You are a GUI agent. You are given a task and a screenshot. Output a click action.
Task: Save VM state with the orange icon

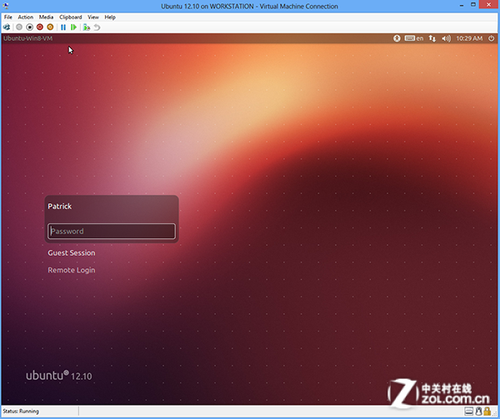[50, 27]
